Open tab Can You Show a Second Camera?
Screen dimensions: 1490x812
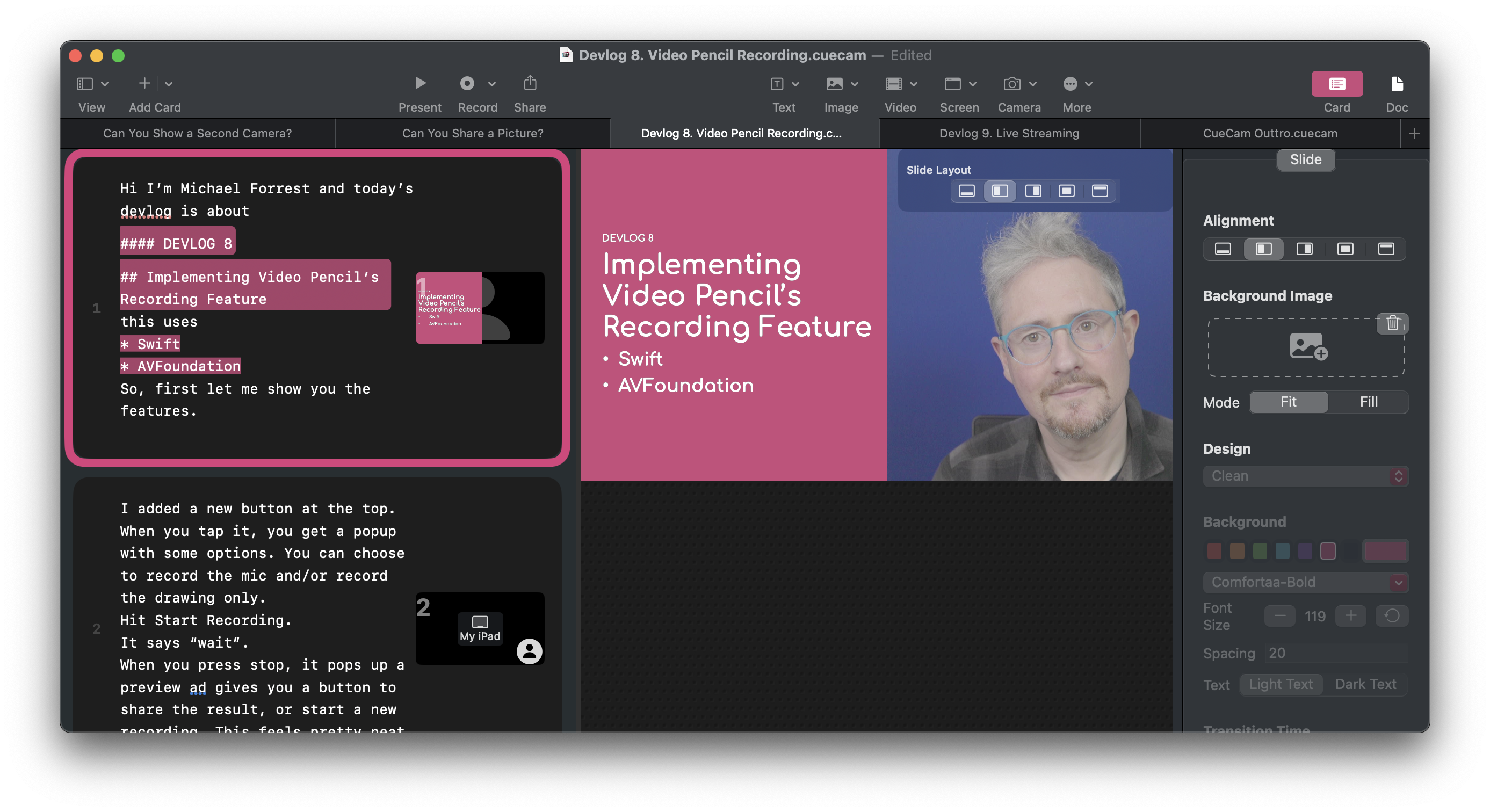(197, 133)
